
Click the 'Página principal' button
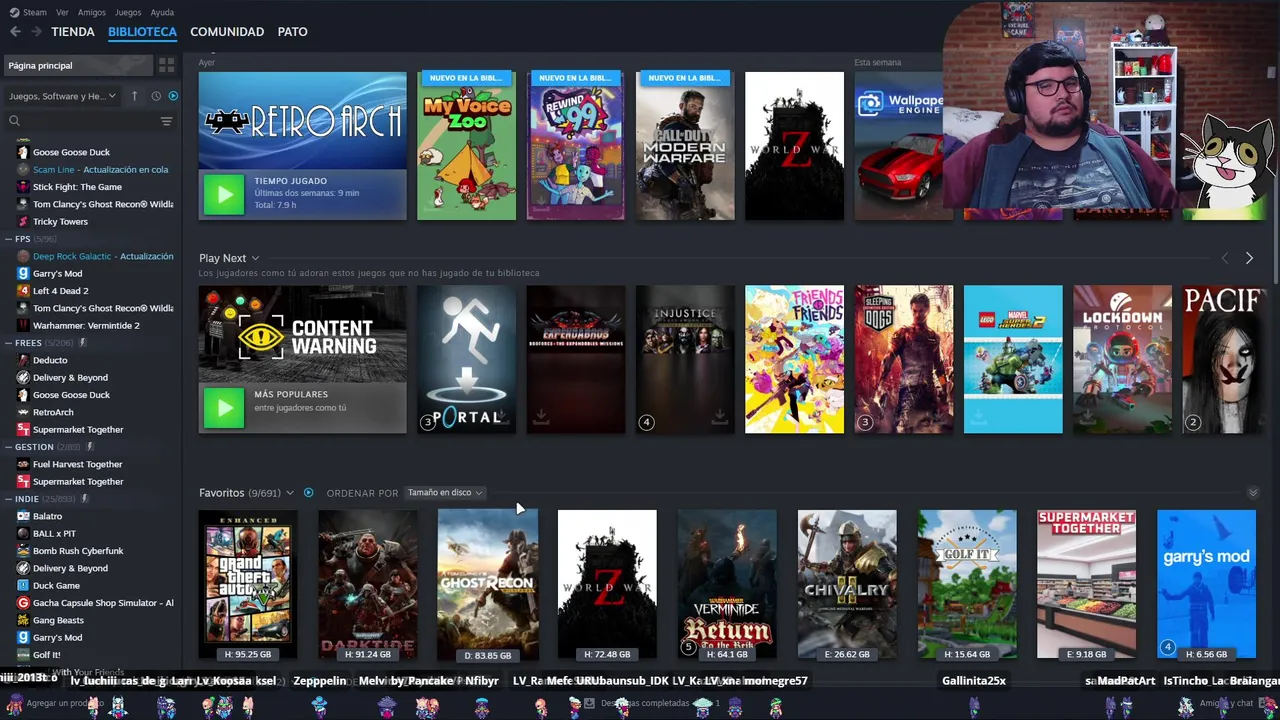coord(78,65)
